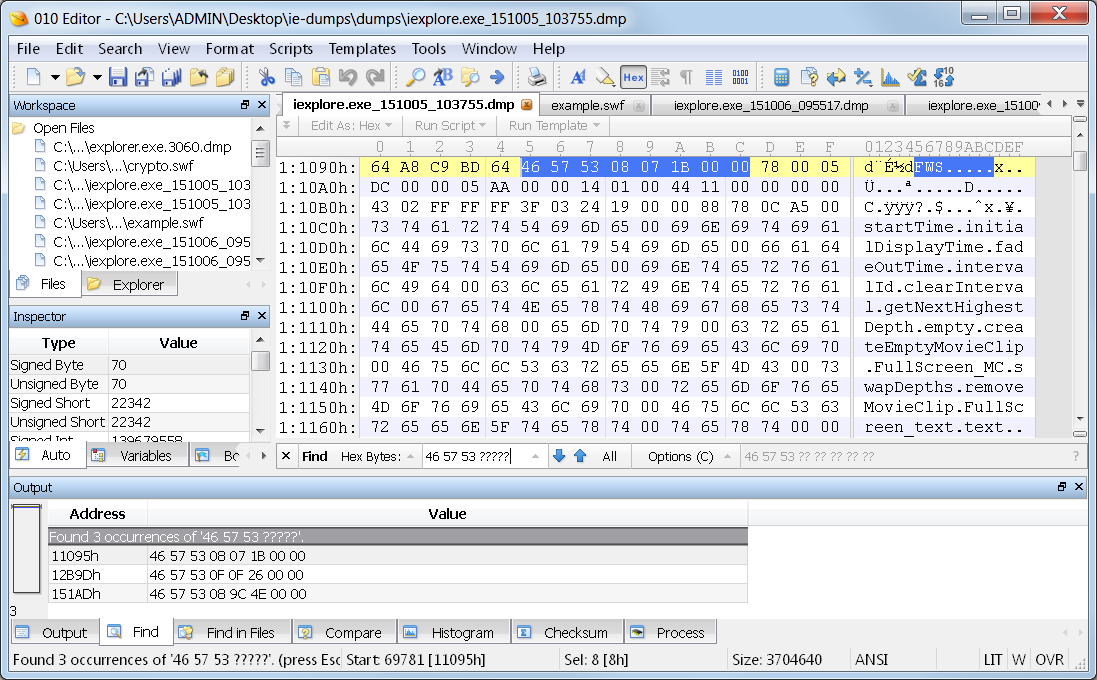Viewport: 1097px width, 680px height.
Task: Open the Calculator tool icon
Action: tap(781, 77)
